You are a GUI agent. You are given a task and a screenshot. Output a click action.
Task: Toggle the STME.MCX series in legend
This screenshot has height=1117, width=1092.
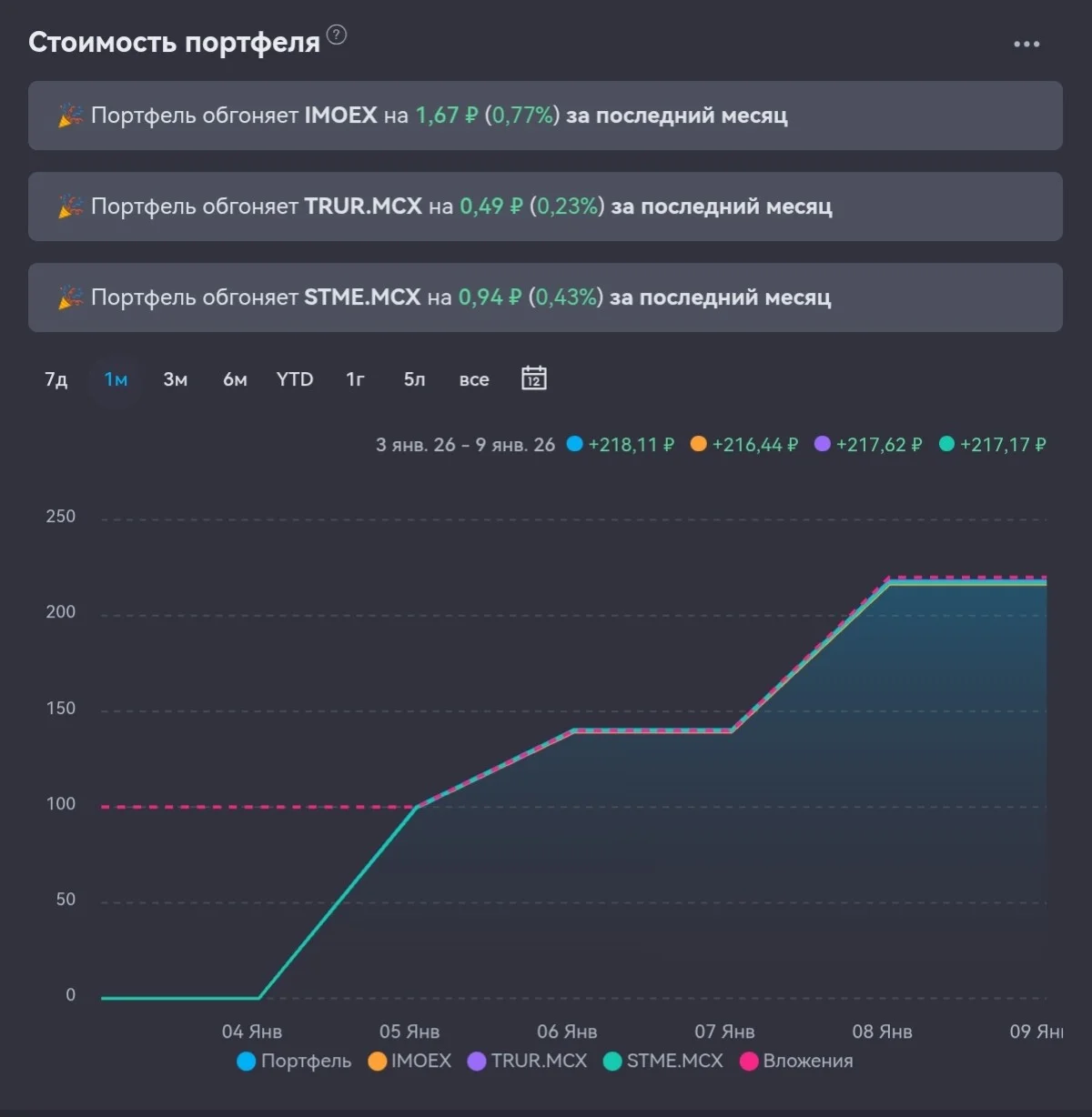[662, 1062]
